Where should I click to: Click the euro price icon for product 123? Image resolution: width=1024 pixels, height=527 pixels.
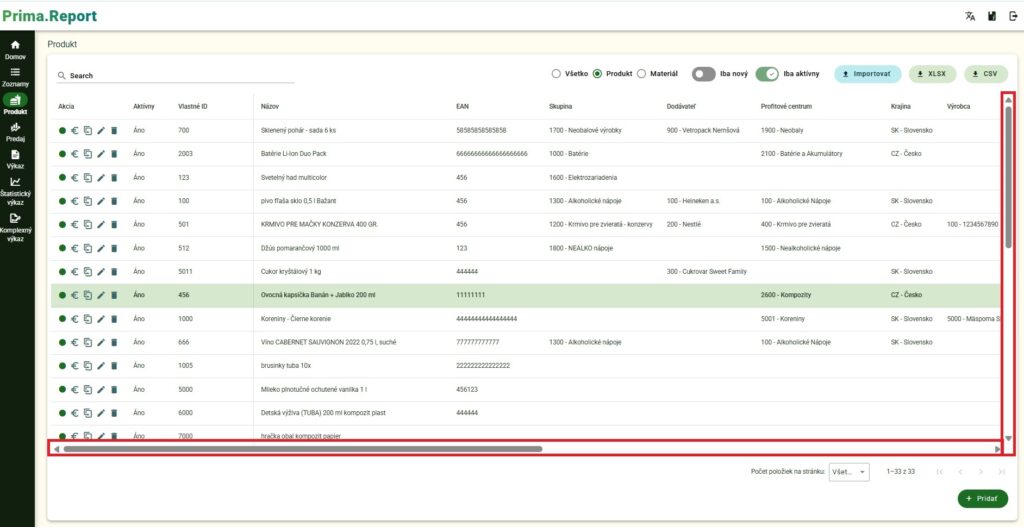coord(75,177)
